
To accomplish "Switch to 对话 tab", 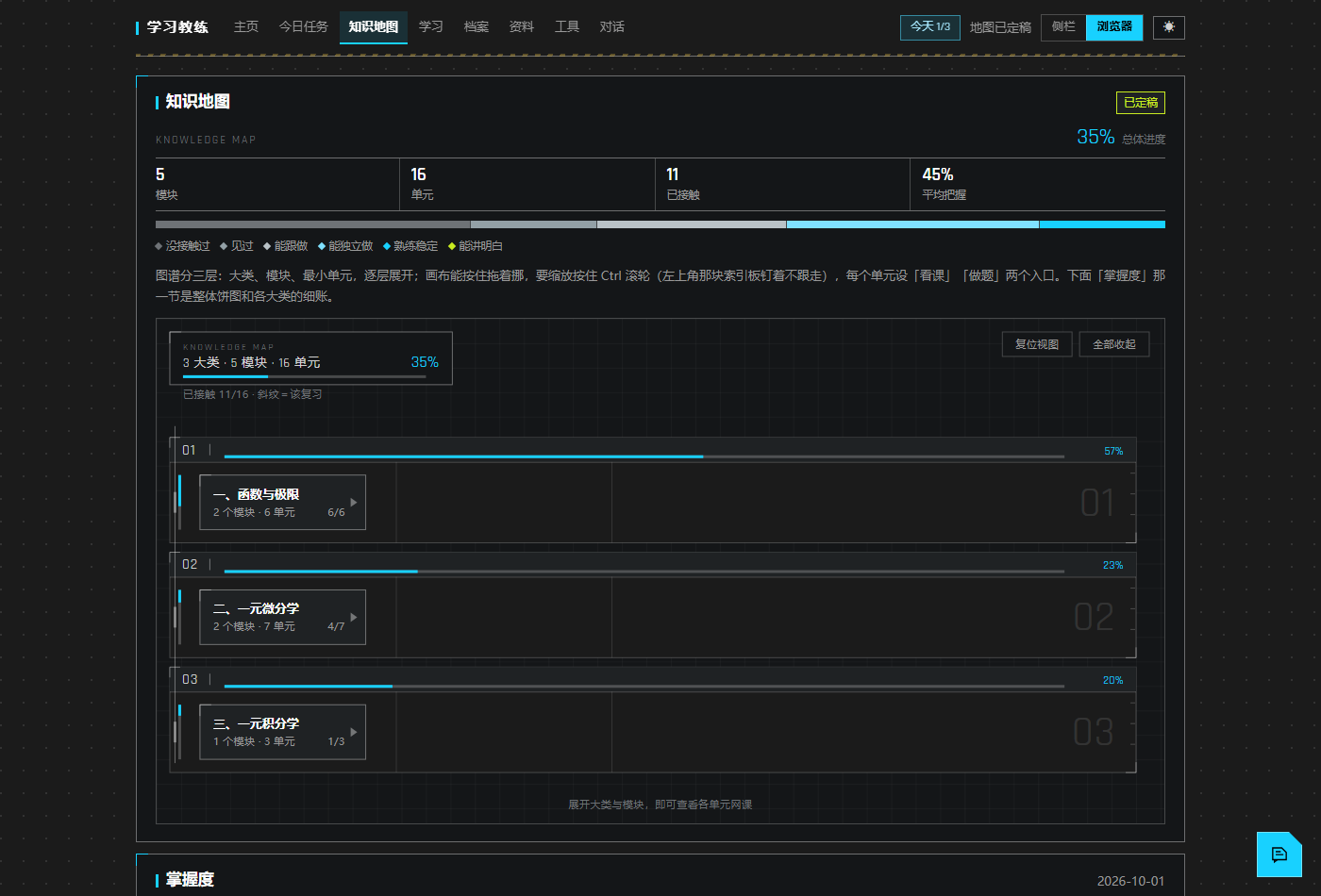I will [x=612, y=27].
